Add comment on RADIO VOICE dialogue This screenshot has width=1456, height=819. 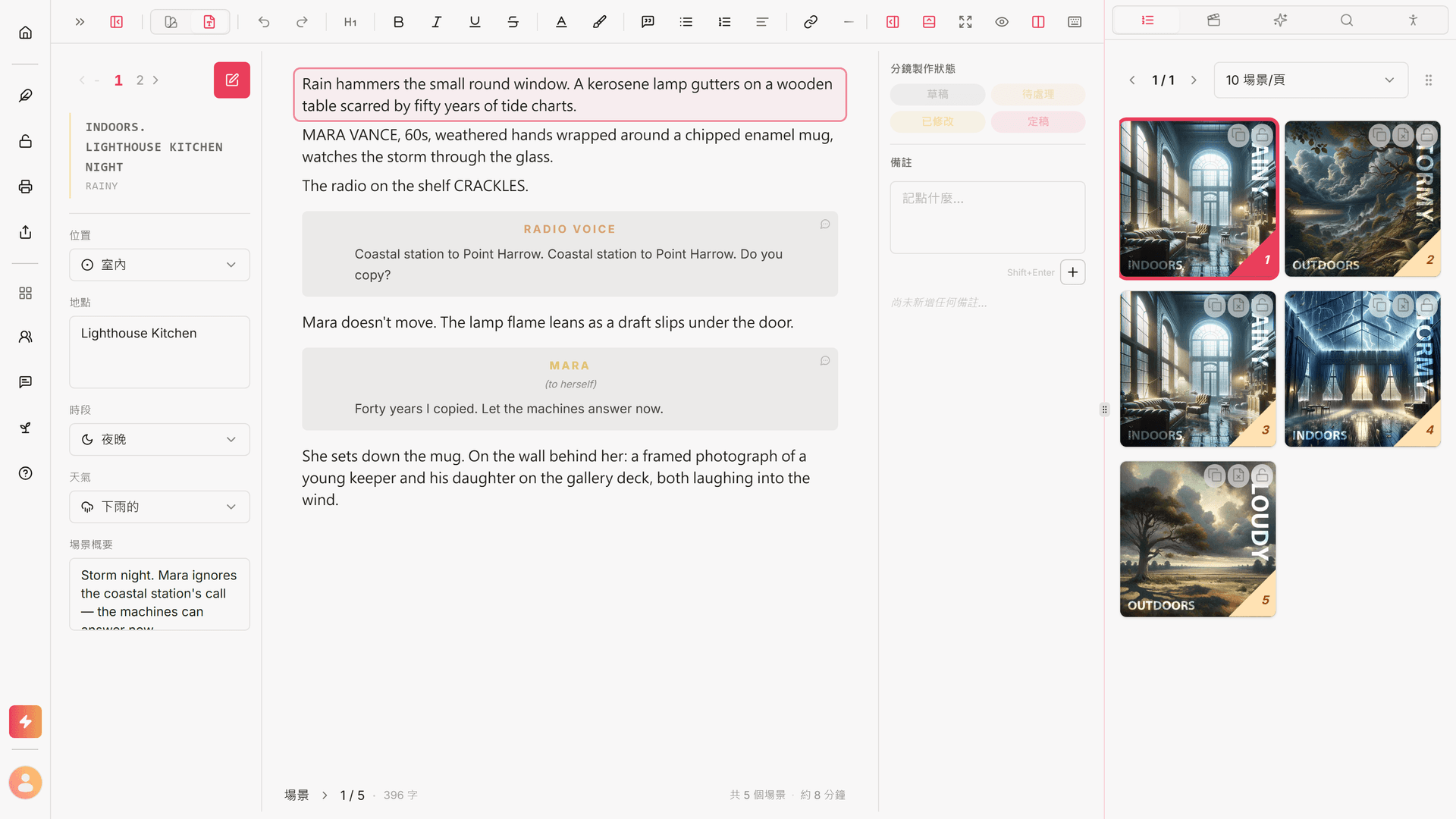825,224
